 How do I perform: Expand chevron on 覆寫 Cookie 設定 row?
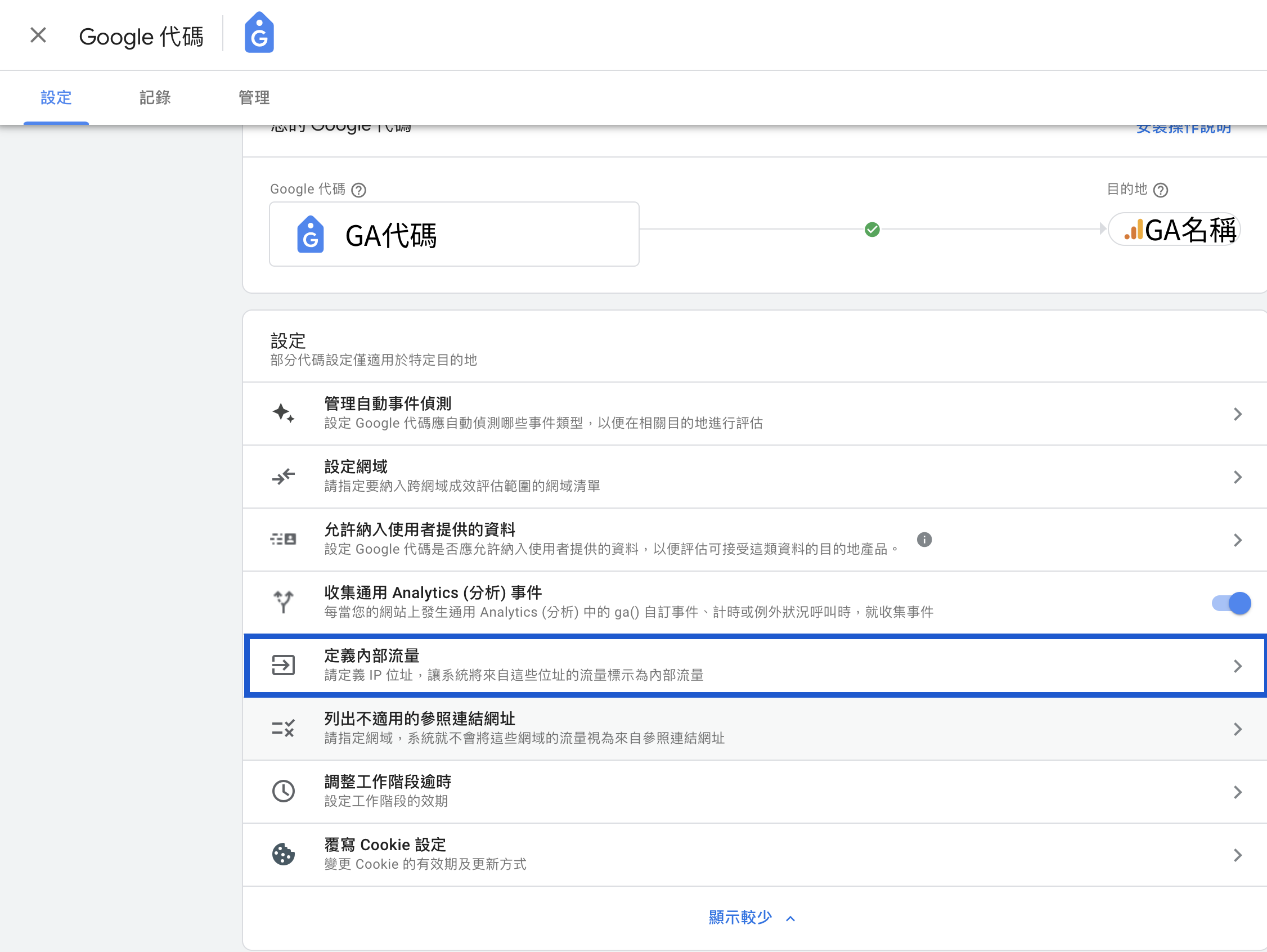point(1238,855)
